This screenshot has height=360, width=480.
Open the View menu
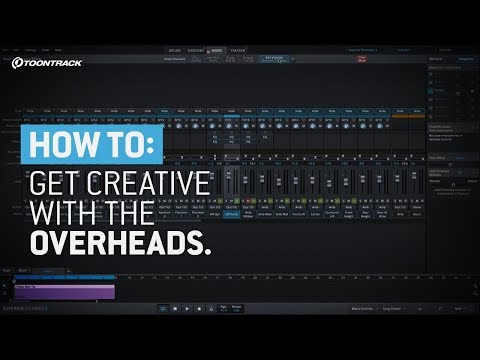(46, 50)
